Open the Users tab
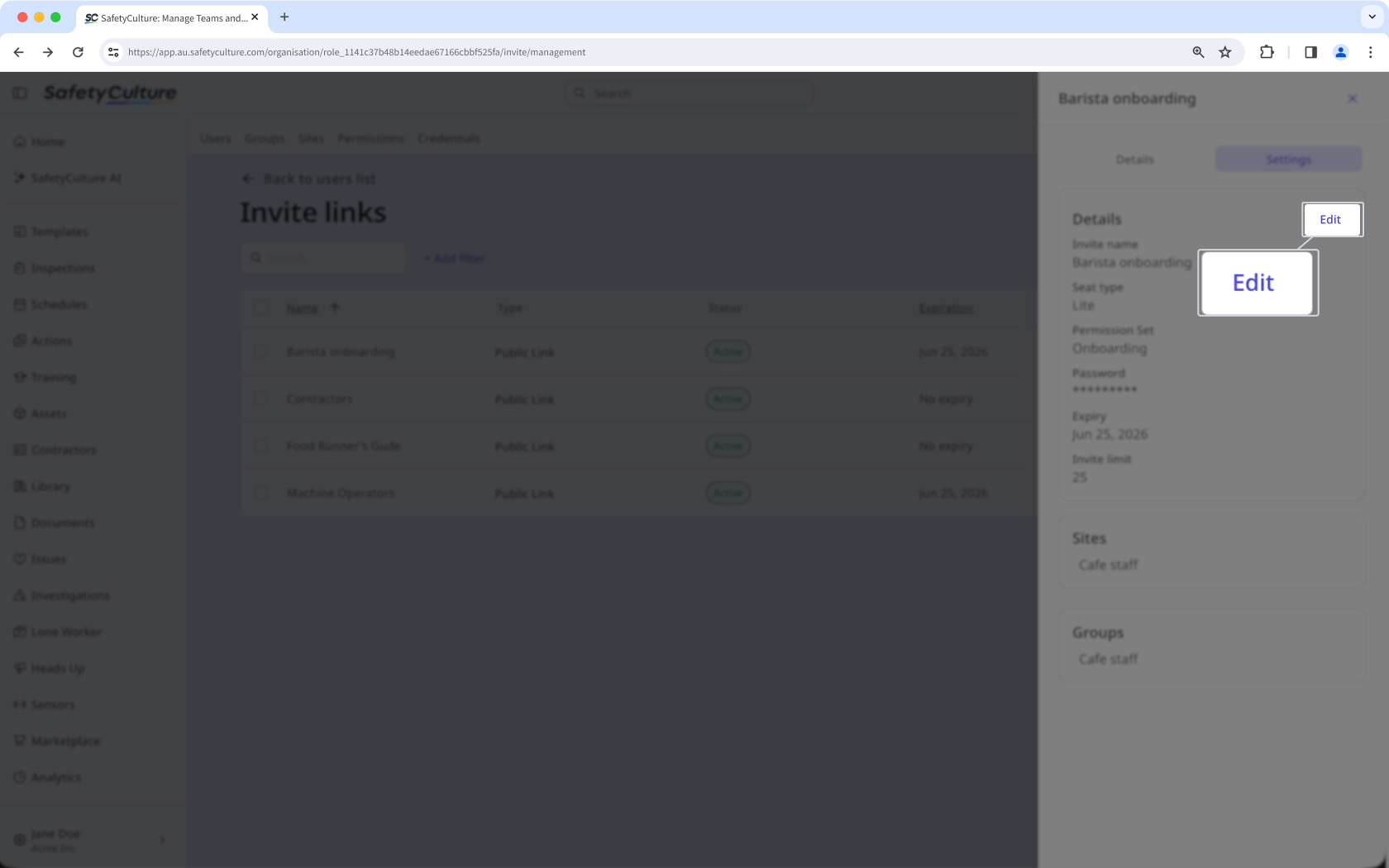1389x868 pixels. point(216,138)
